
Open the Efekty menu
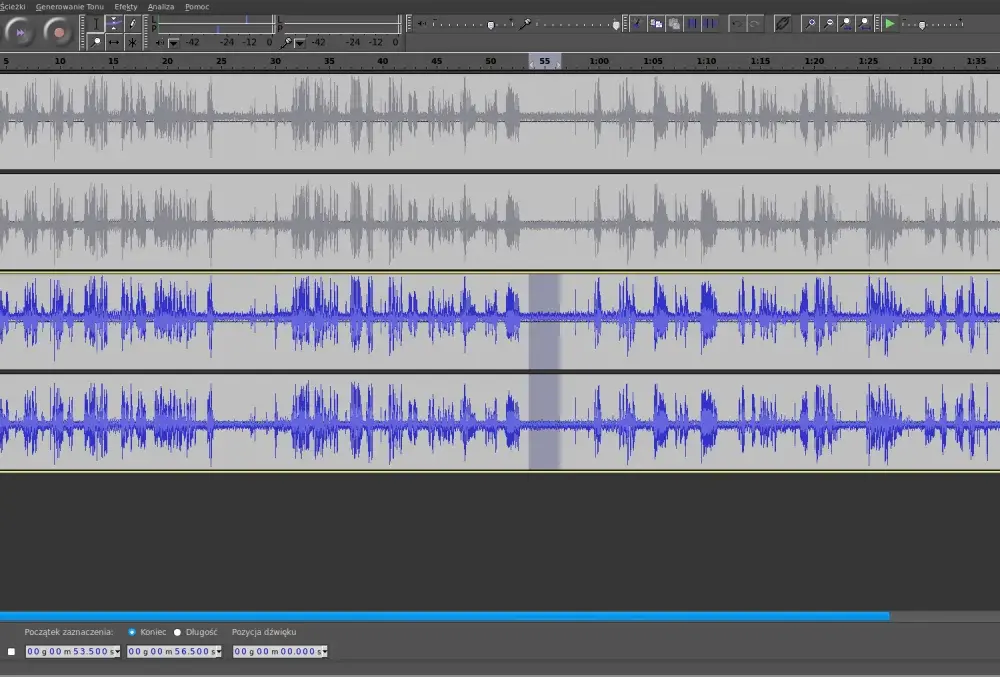[x=126, y=6]
